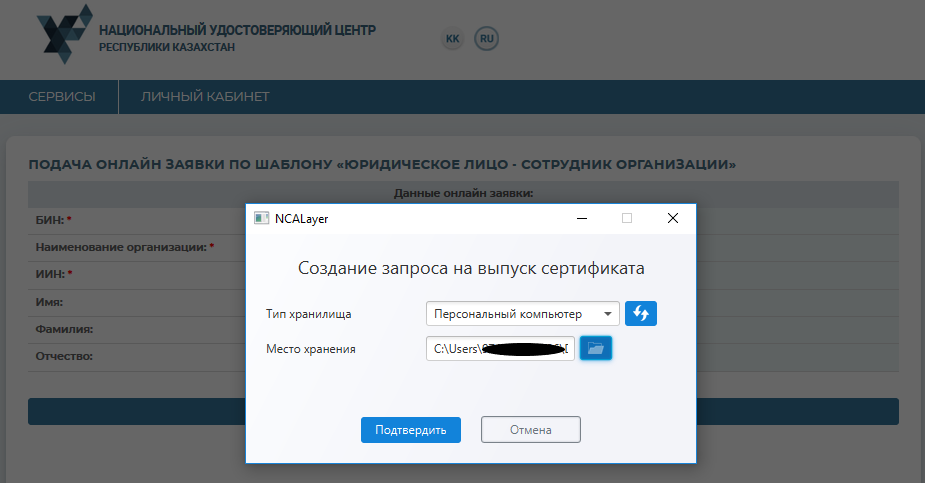Click the National Certification Center logo

coord(63,39)
